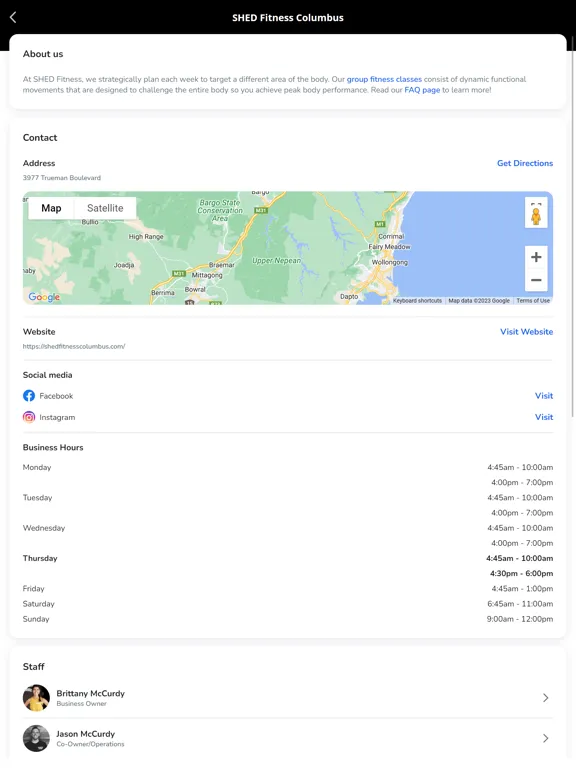Go back using the header arrow
Screen dimensions: 576x768
13,18
